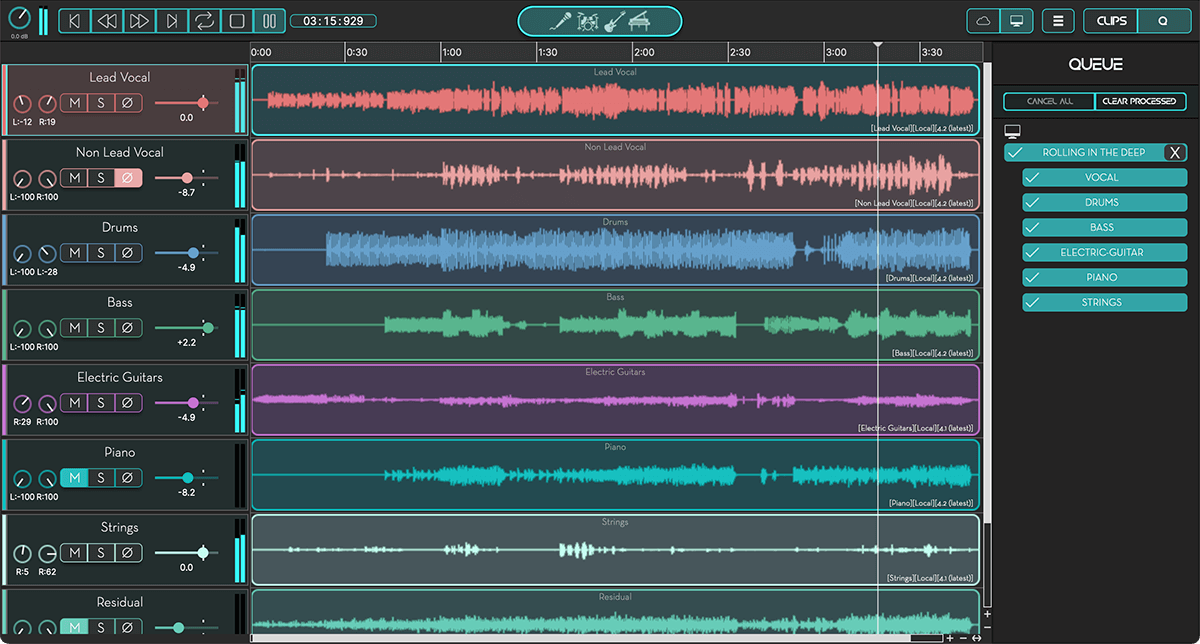Select the microphone vocal icon in top toolbar
Screen dimensions: 1200x644
[560, 20]
